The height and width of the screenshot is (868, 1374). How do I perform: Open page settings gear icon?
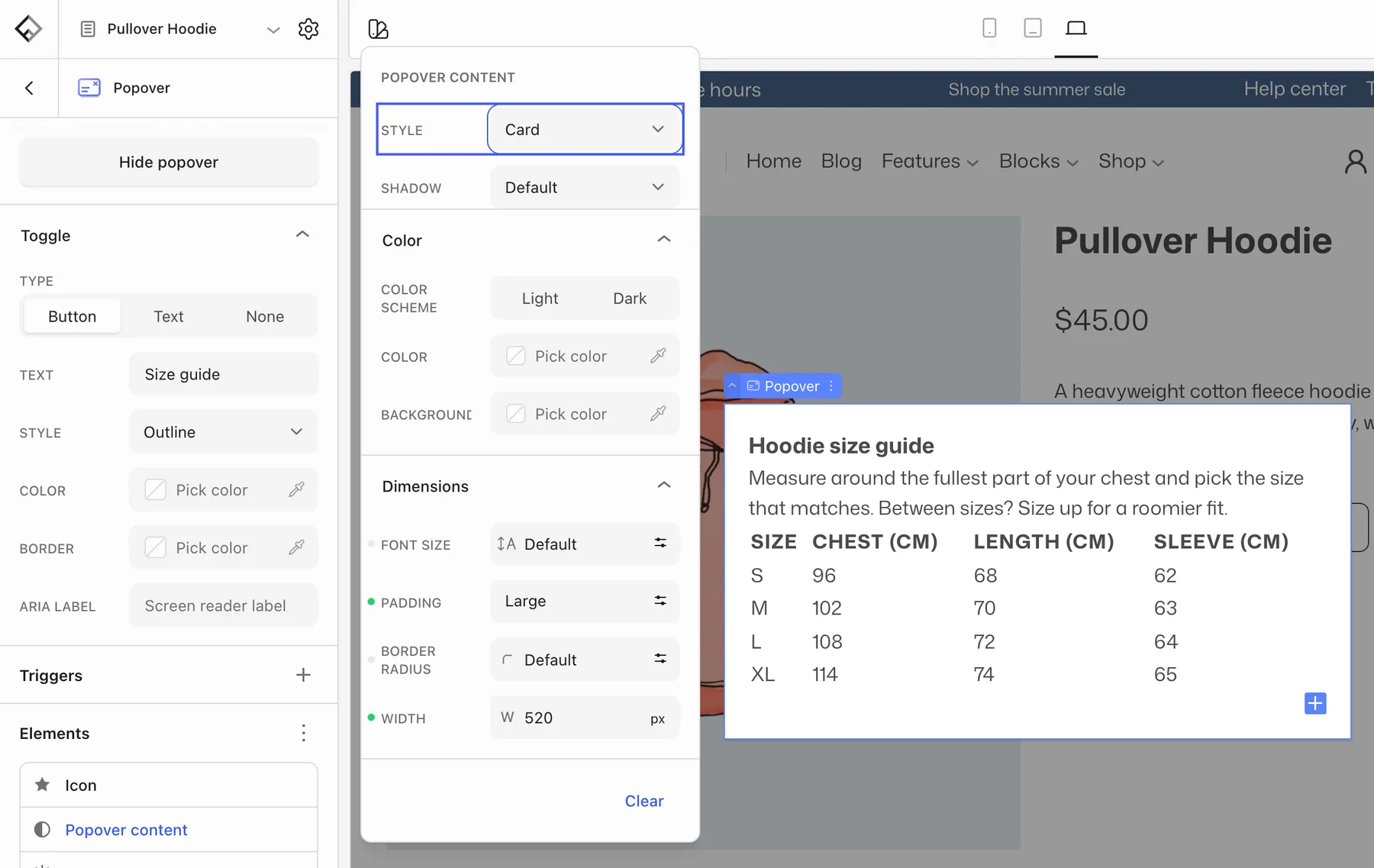coord(308,29)
